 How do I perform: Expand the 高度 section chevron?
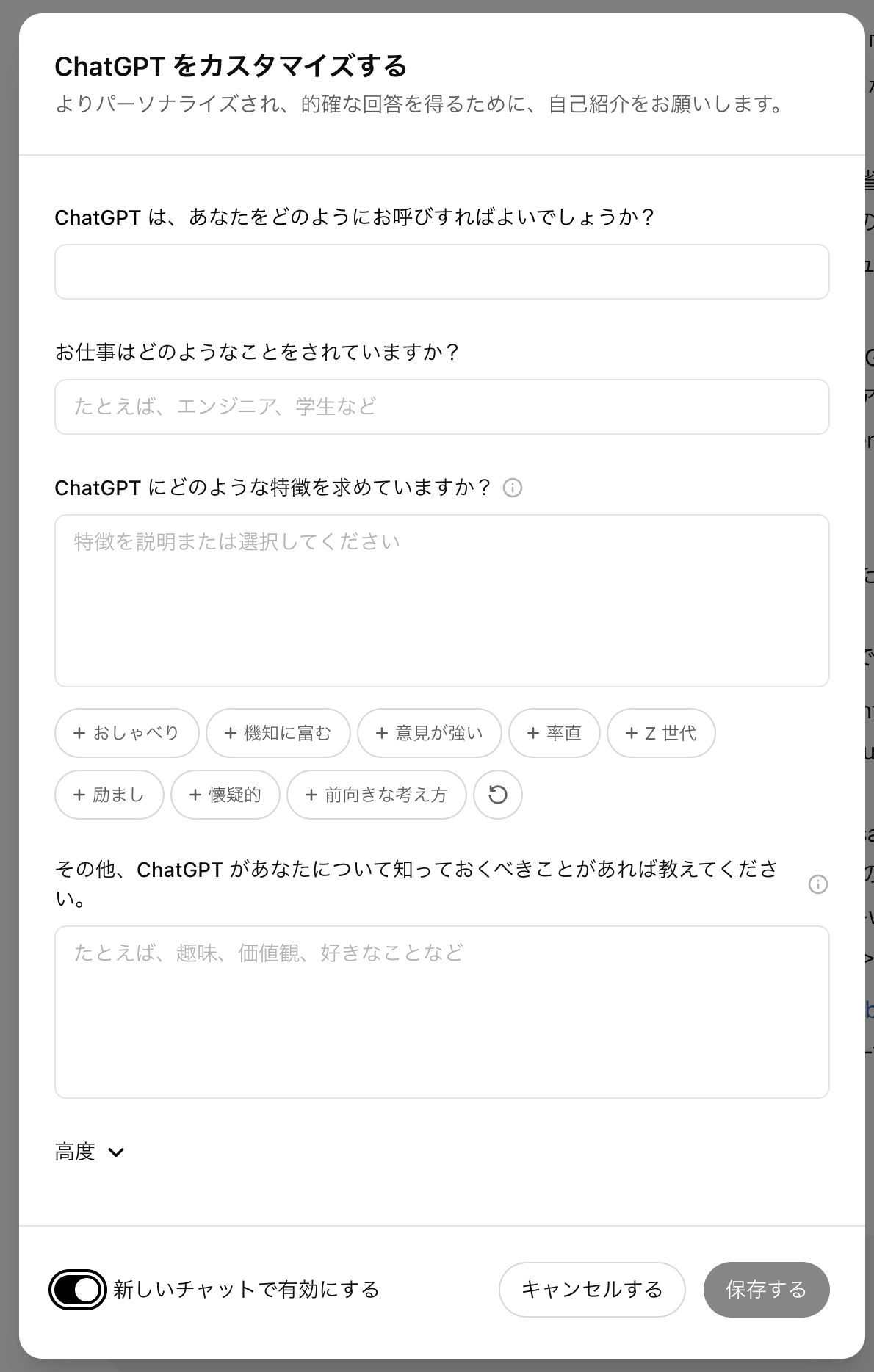[116, 1152]
